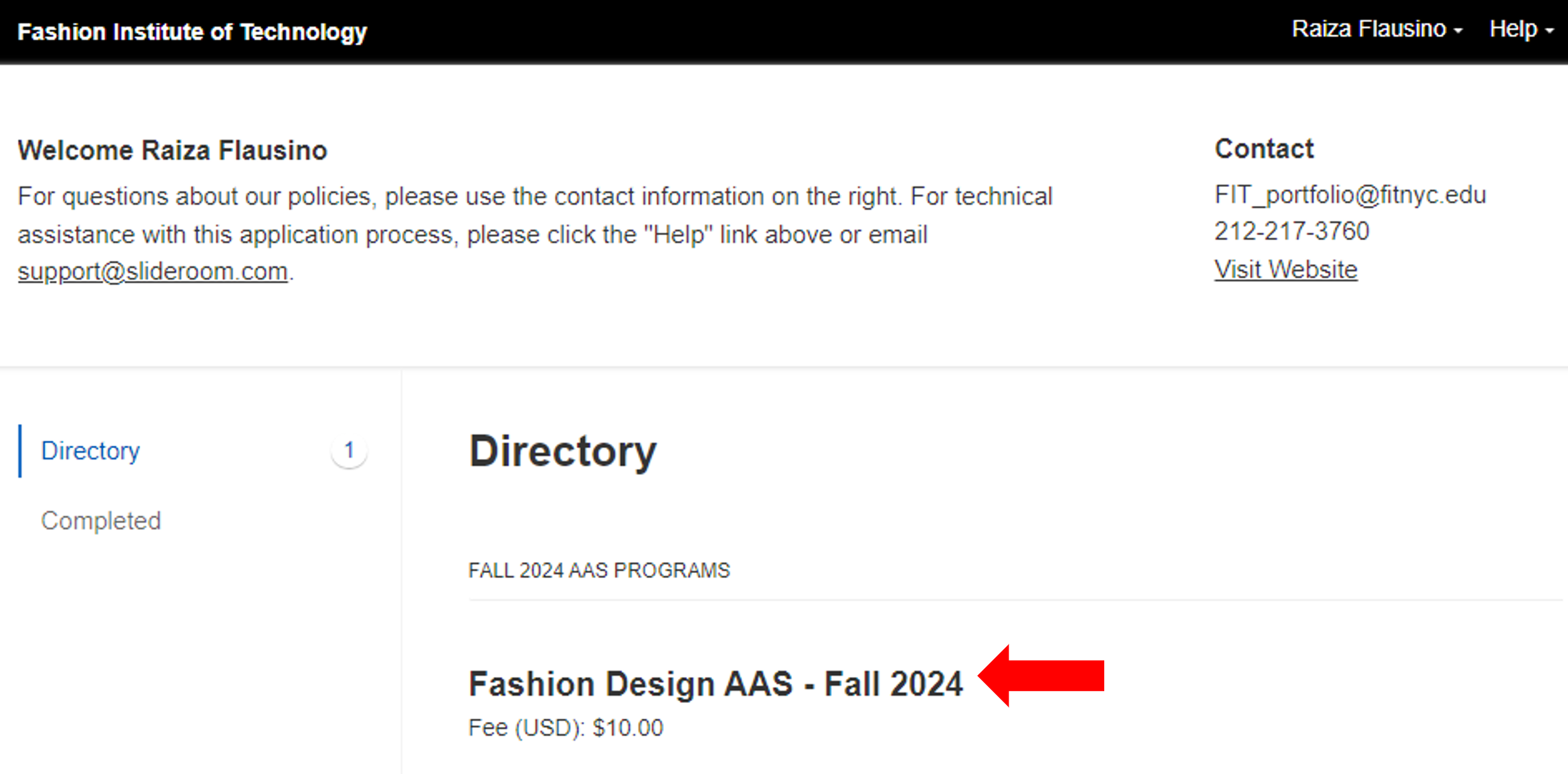Image resolution: width=1568 pixels, height=774 pixels.
Task: Click the caret arrow beside Raiza Flausino
Action: (x=1458, y=30)
